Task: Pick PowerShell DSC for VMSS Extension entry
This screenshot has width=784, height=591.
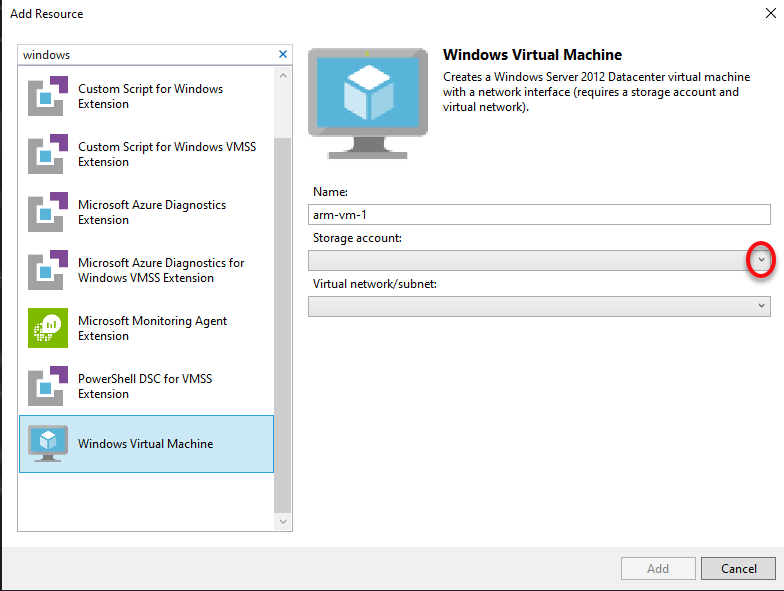Action: [145, 386]
